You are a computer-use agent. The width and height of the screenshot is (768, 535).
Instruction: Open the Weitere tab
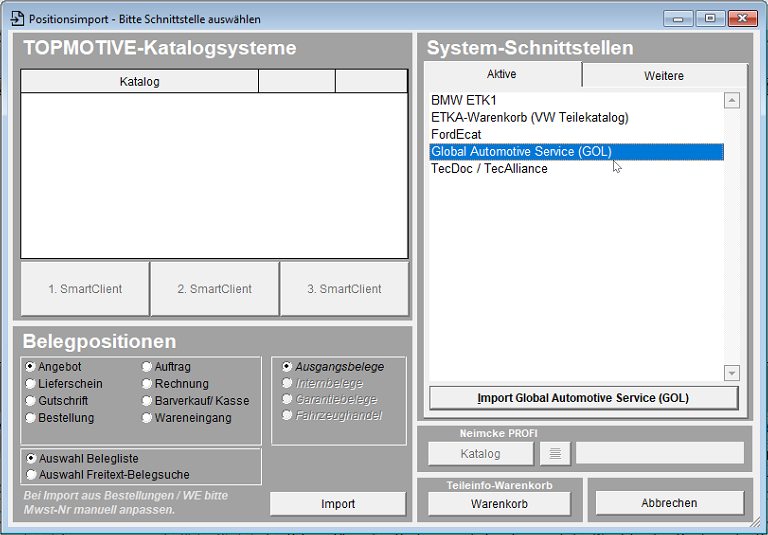(x=664, y=76)
